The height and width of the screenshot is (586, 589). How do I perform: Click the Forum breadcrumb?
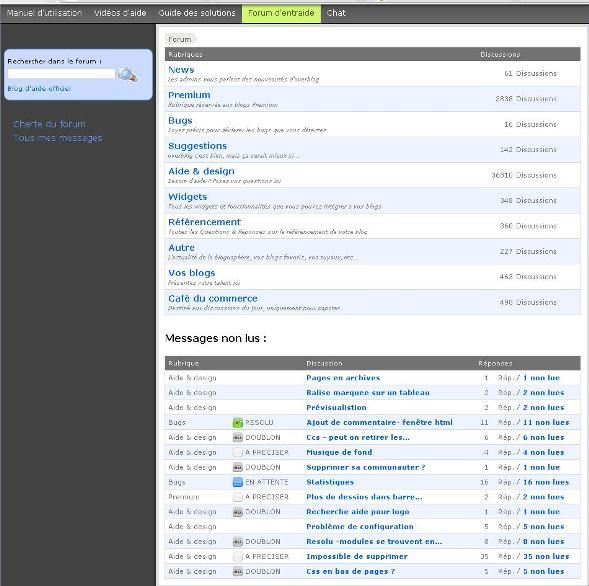(x=180, y=39)
